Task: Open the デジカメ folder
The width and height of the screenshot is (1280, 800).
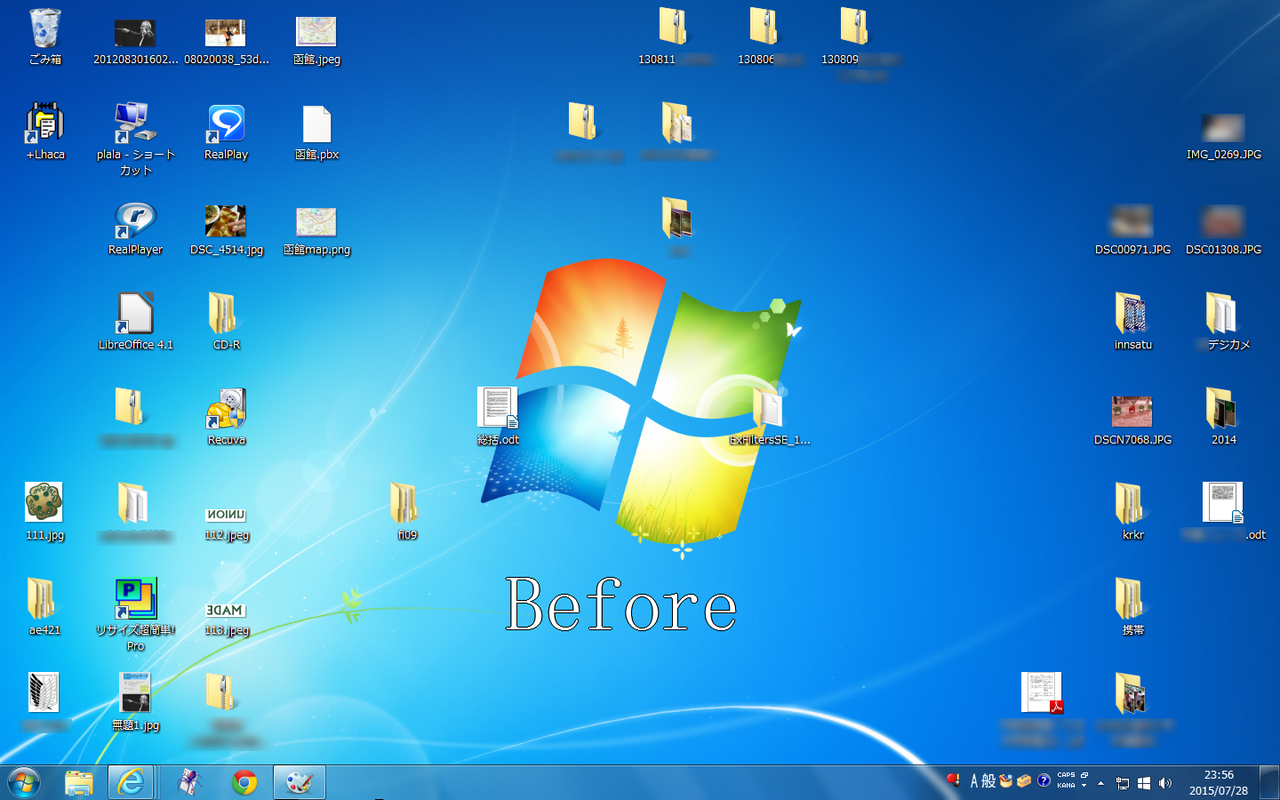Action: [1221, 313]
